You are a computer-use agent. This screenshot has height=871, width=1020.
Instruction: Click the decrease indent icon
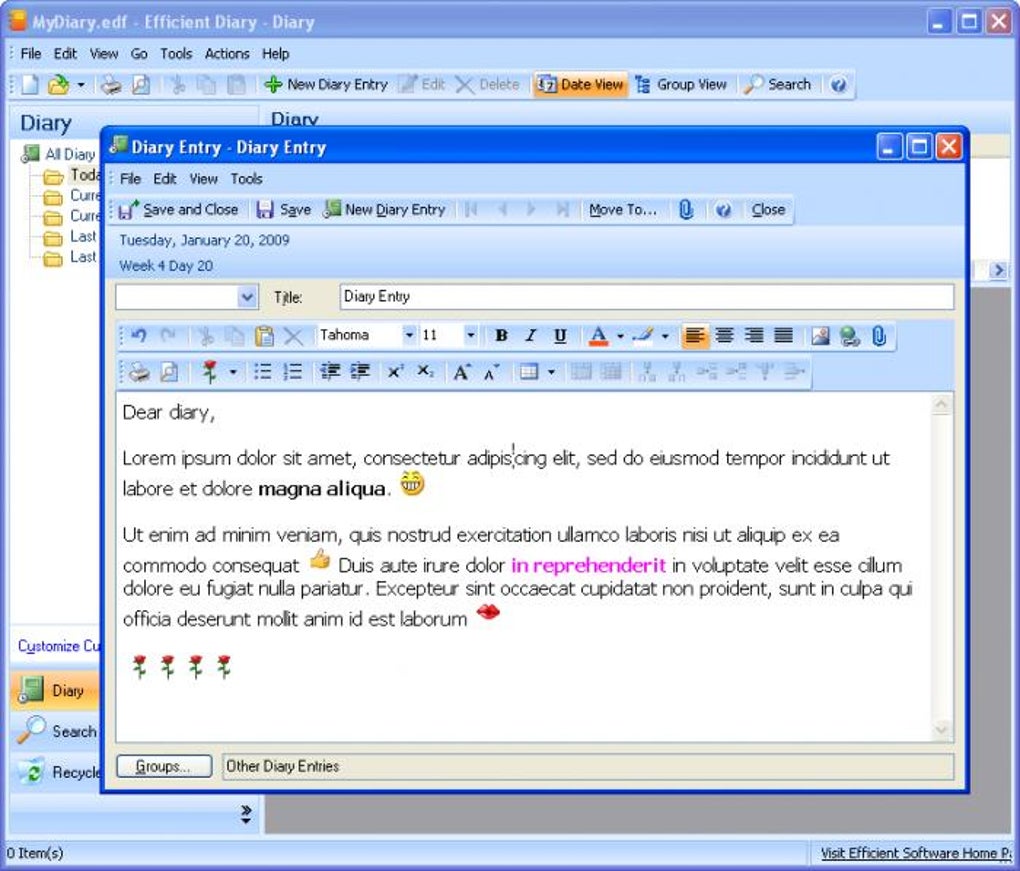click(330, 372)
